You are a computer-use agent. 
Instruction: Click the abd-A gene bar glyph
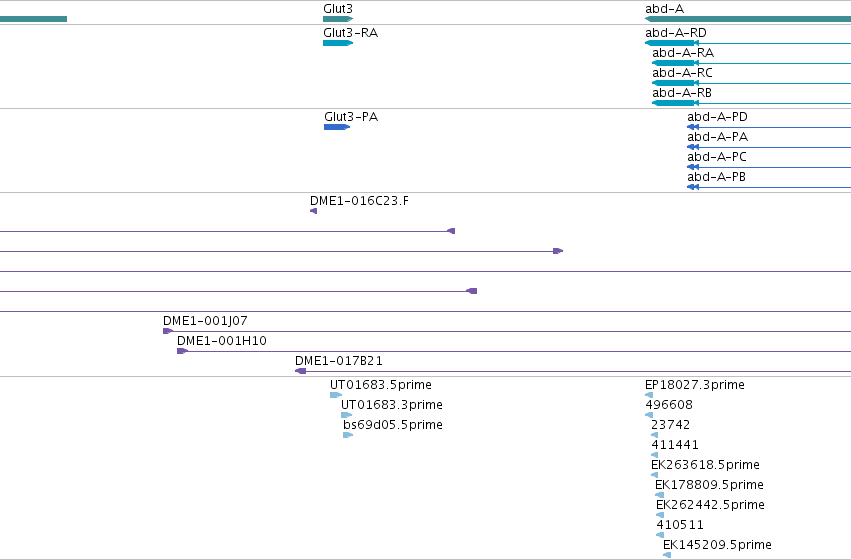748,19
